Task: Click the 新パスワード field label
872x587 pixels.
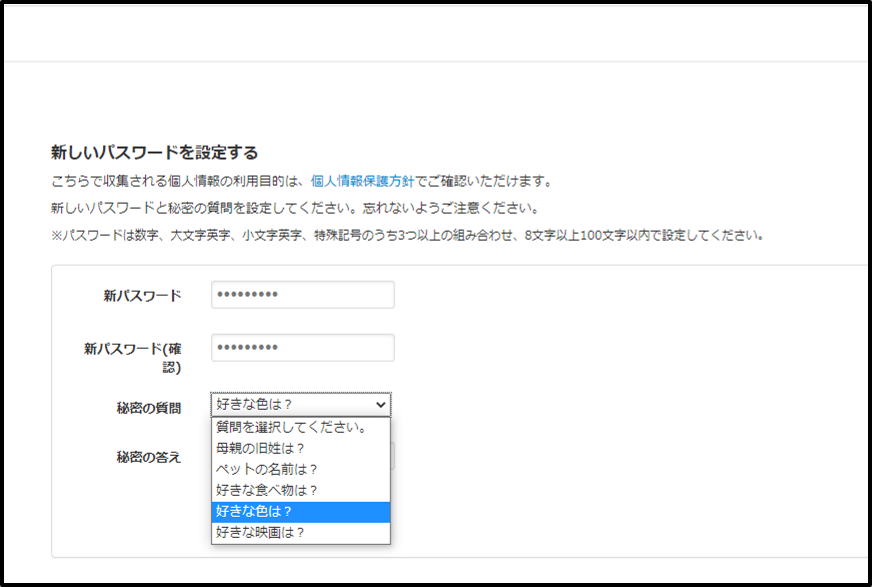Action: pos(142,295)
